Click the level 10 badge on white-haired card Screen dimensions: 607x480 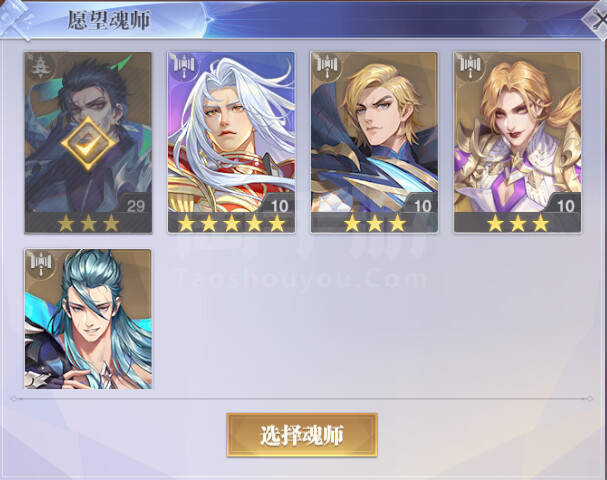pos(279,205)
